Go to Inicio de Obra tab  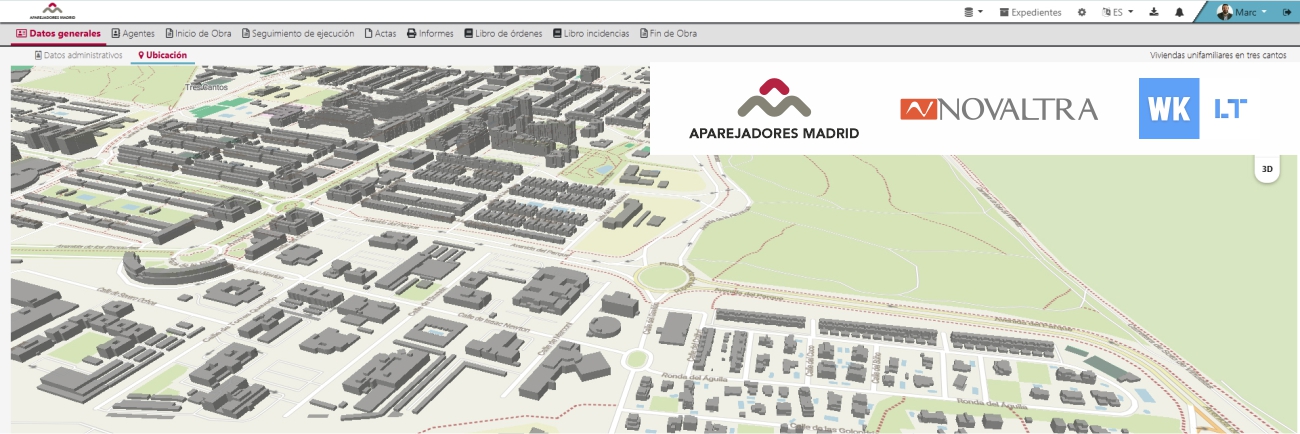198,34
